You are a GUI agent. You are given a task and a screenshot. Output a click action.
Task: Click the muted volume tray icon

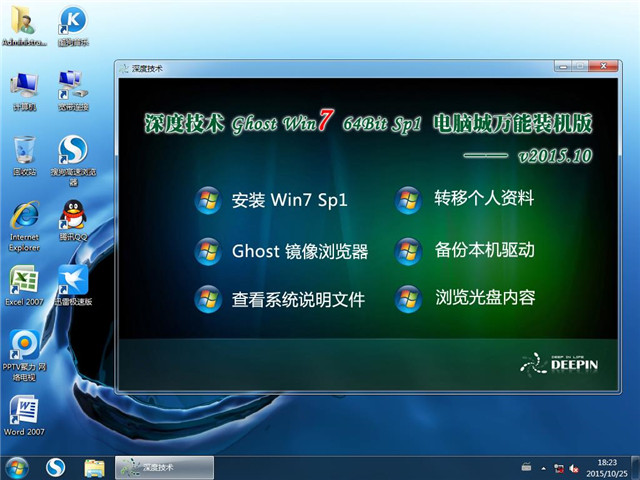click(x=574, y=469)
